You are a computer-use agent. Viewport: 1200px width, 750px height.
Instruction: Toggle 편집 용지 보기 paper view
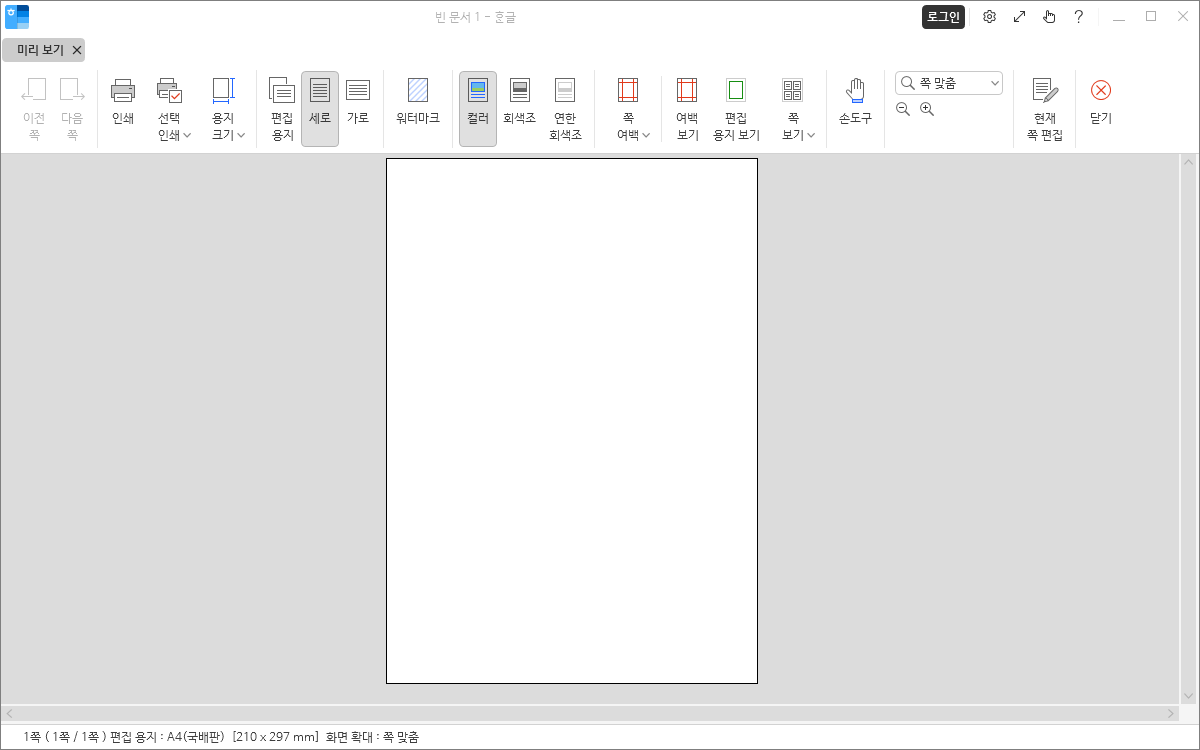pos(736,109)
